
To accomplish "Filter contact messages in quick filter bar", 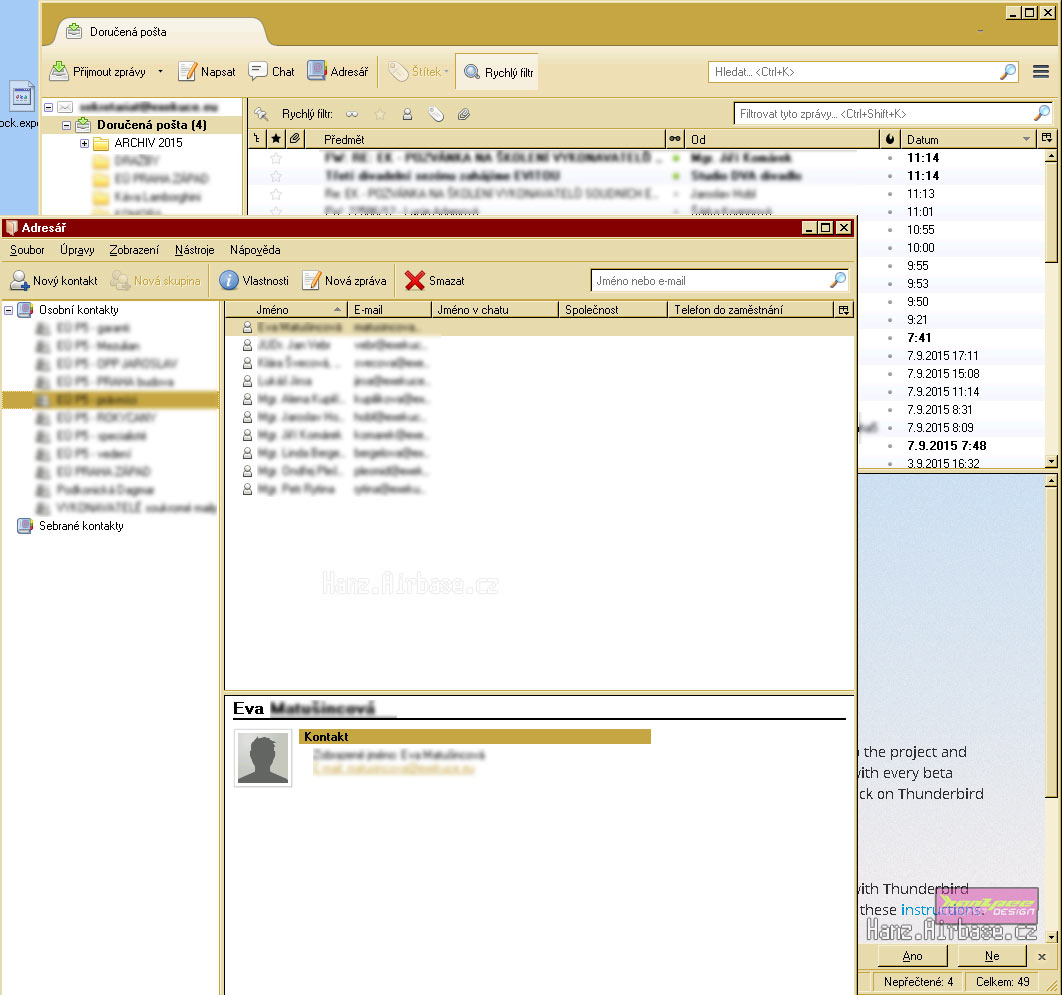I will pyautogui.click(x=407, y=114).
